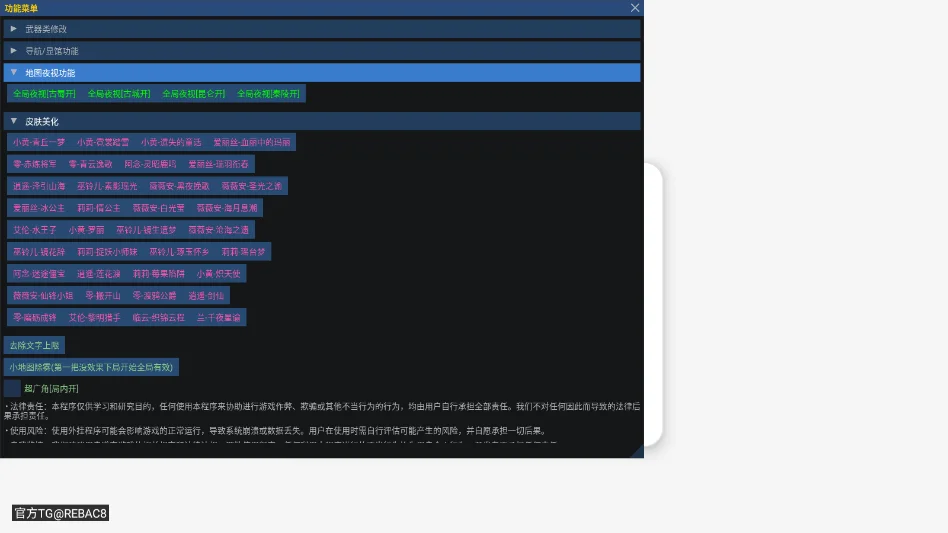Screen dimensions: 948x533
Task: Choose the 爱丽丝-冰公主 skin
Action: pyautogui.click(x=39, y=208)
